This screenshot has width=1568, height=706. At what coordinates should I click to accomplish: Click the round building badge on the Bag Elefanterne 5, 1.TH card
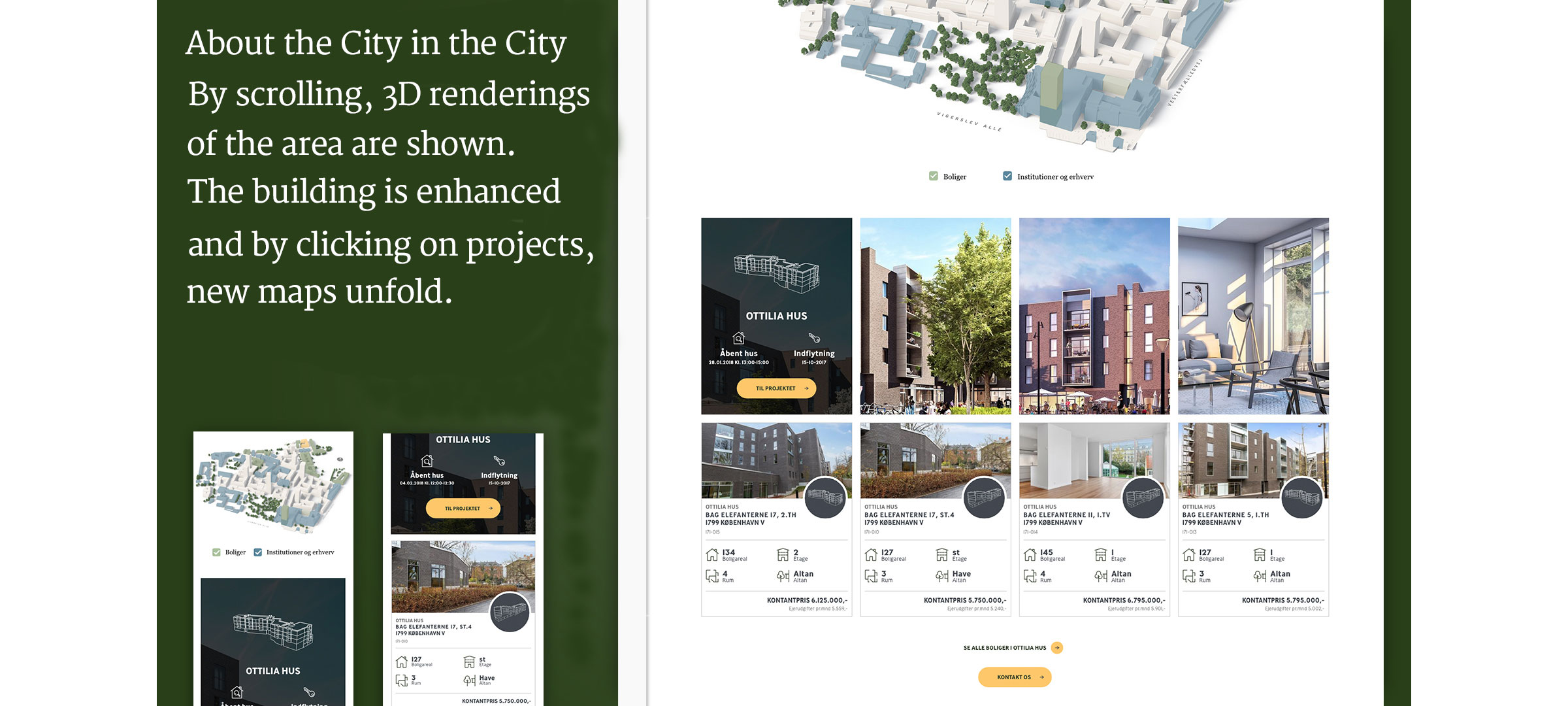pyautogui.click(x=1301, y=497)
